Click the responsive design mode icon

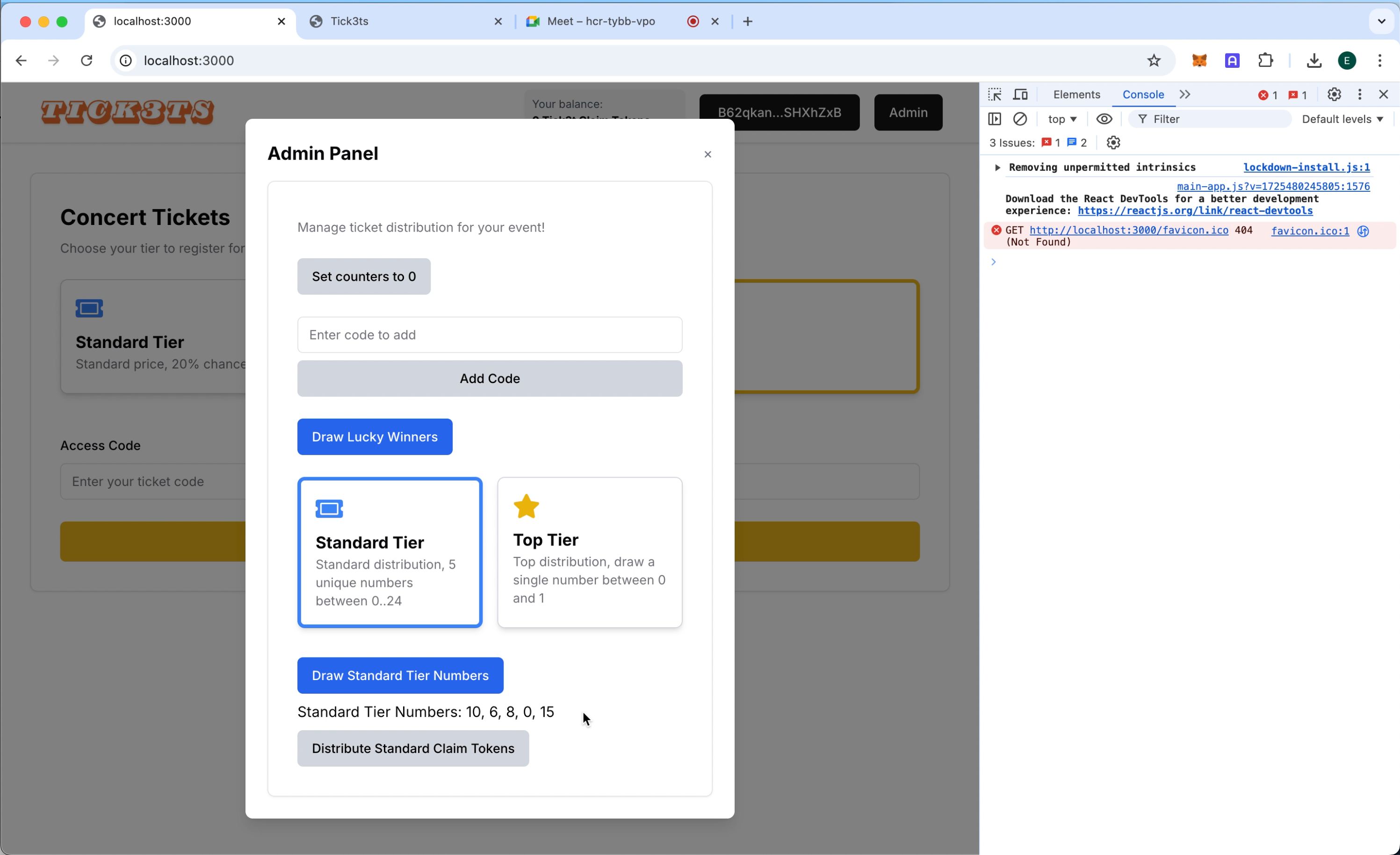coord(1021,94)
